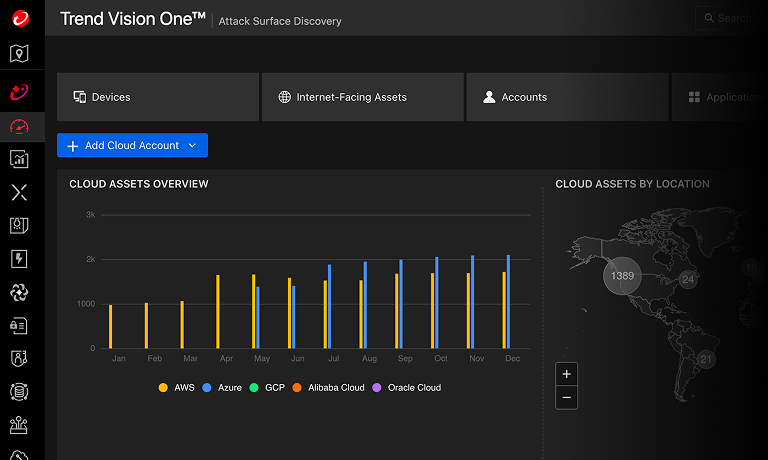Image resolution: width=768 pixels, height=460 pixels.
Task: Open the ID card sidebar icon
Action: tap(19, 325)
